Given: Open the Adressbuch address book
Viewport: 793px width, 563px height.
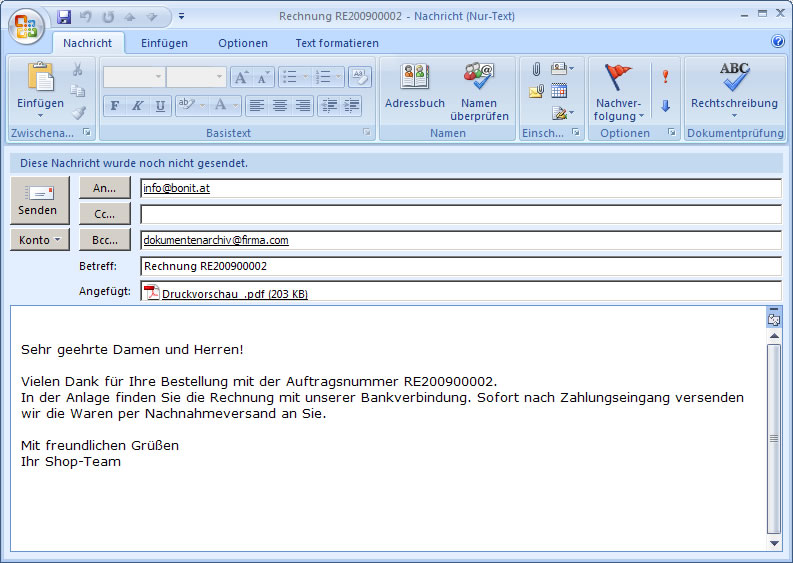Looking at the screenshot, I should point(415,86).
